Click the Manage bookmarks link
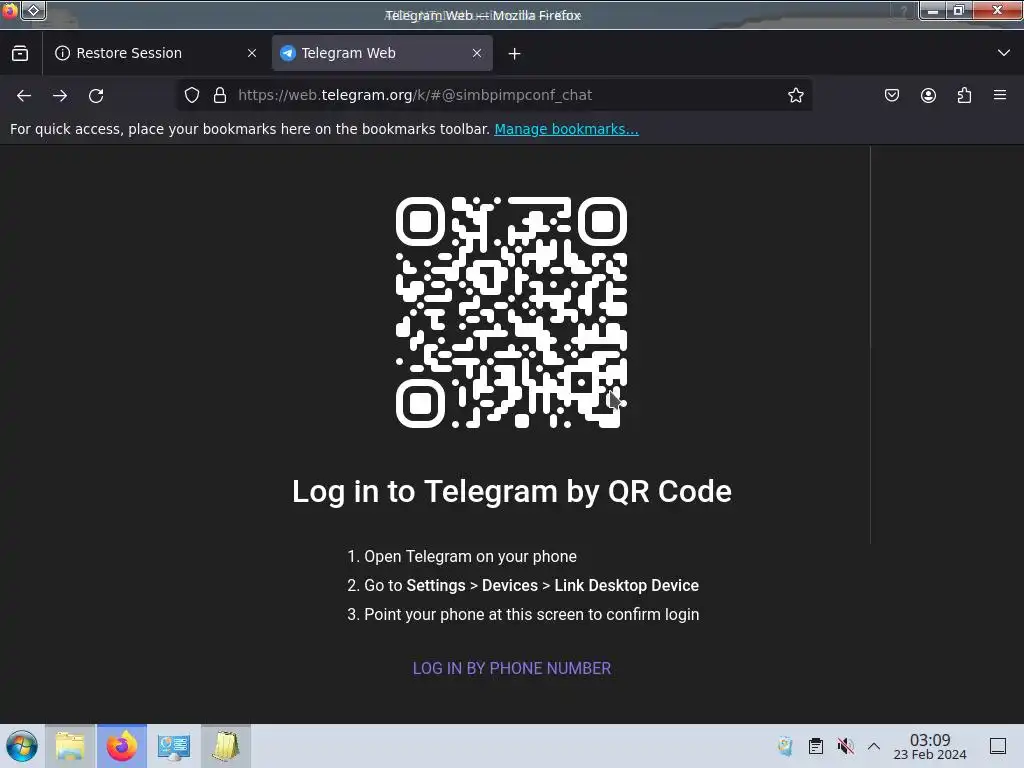 click(566, 129)
